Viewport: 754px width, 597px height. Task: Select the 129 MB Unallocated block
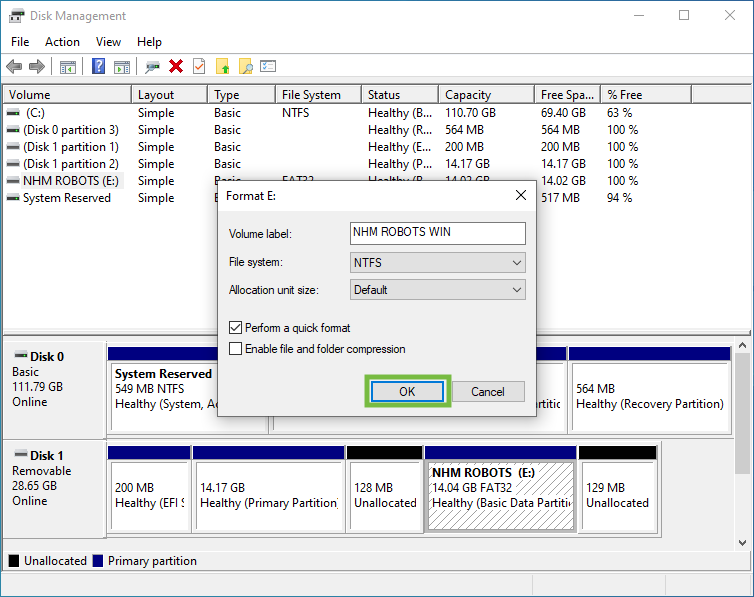click(x=618, y=489)
